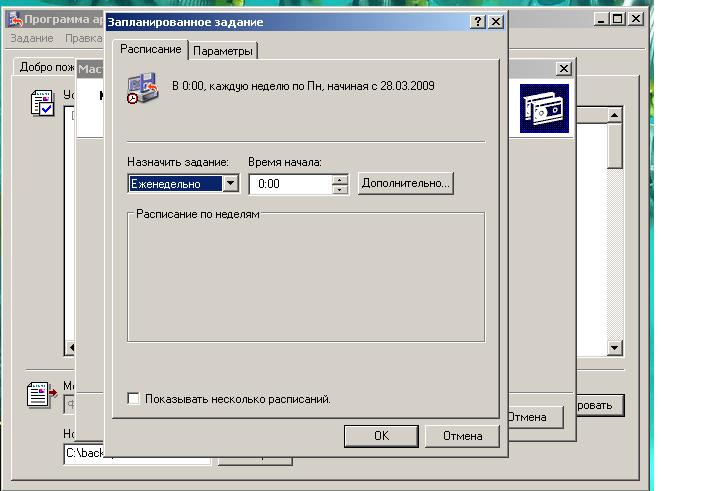Switch to the Параметры tab

coord(223,51)
